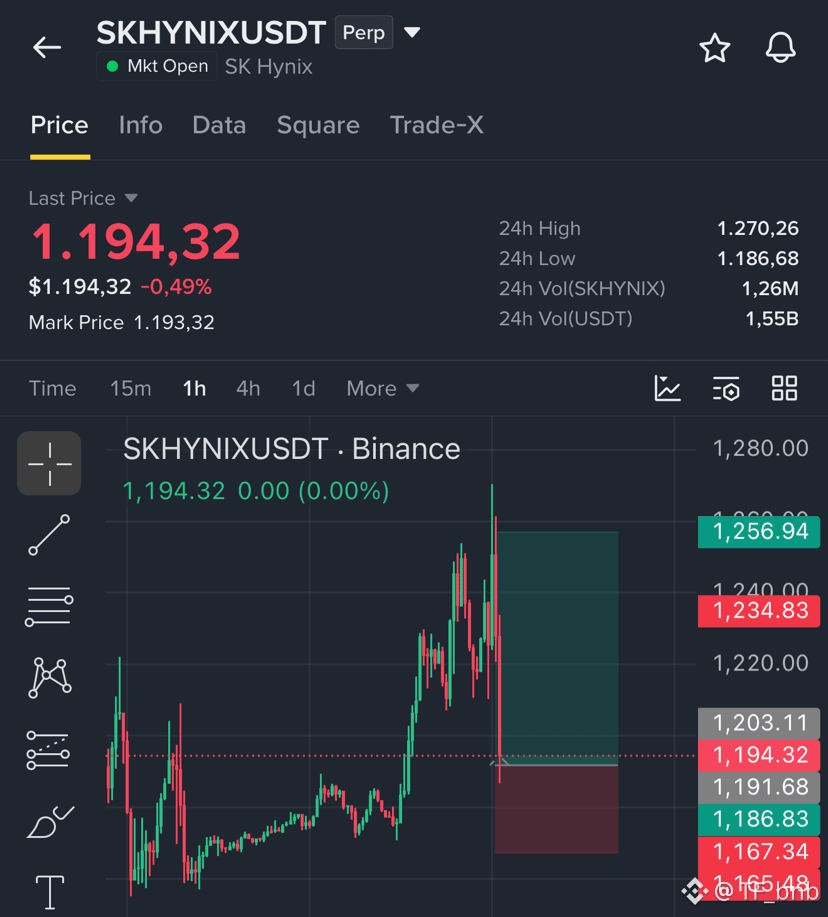Select the position projection tool

(x=49, y=750)
